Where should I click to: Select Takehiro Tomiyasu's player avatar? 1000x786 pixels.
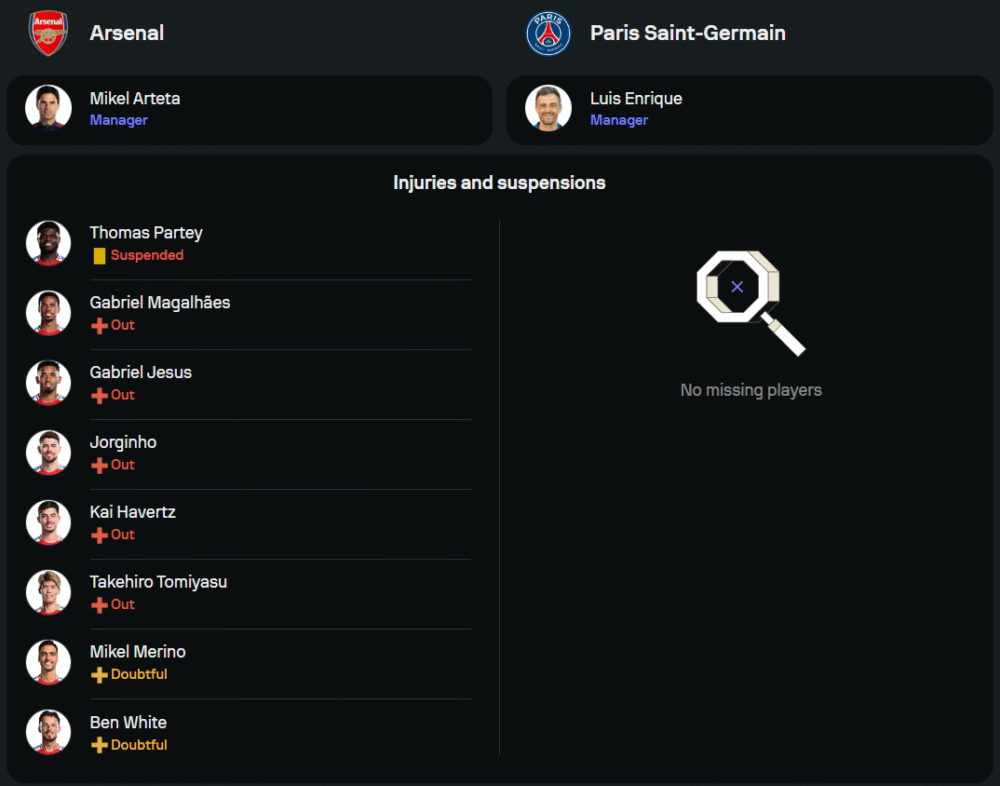48,592
